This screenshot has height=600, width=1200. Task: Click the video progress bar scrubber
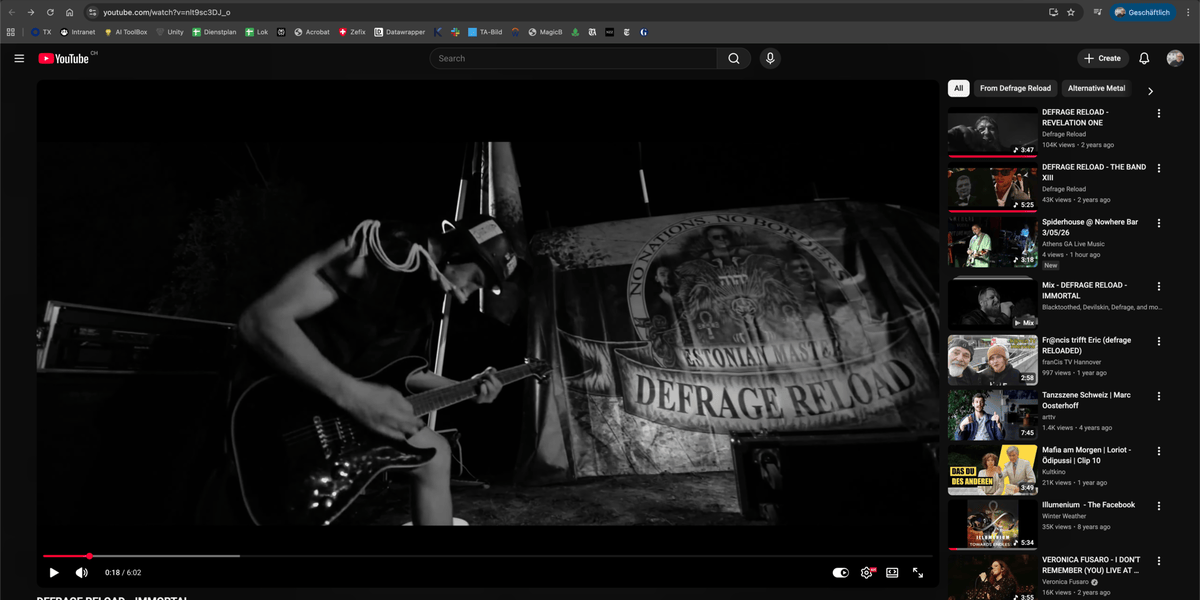pos(89,556)
